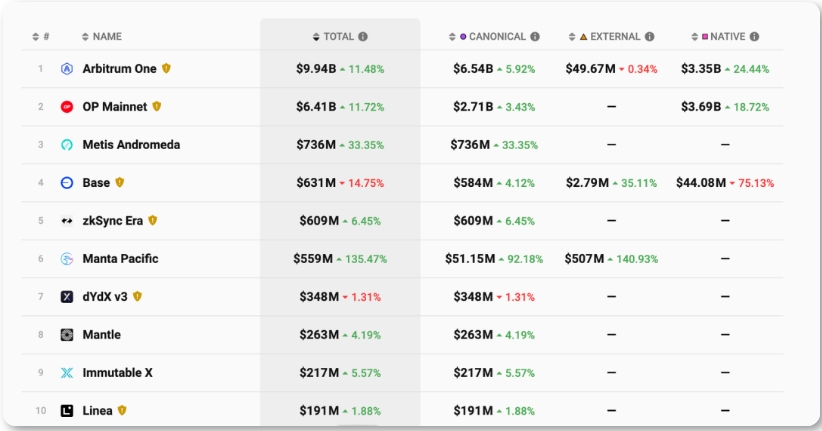
Task: Sort the table by NATIVE column
Action: pyautogui.click(x=718, y=37)
